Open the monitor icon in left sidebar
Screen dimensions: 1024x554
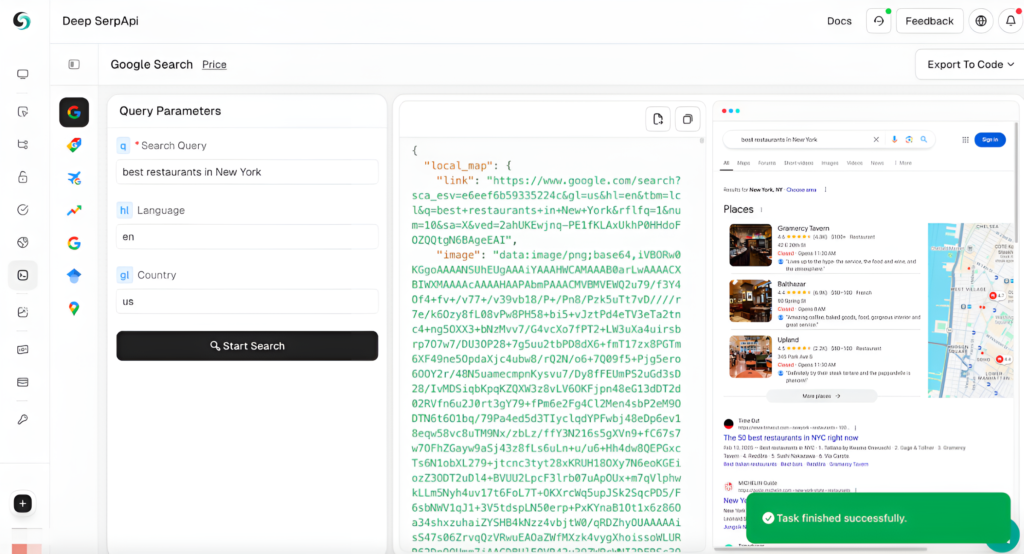tap(23, 74)
